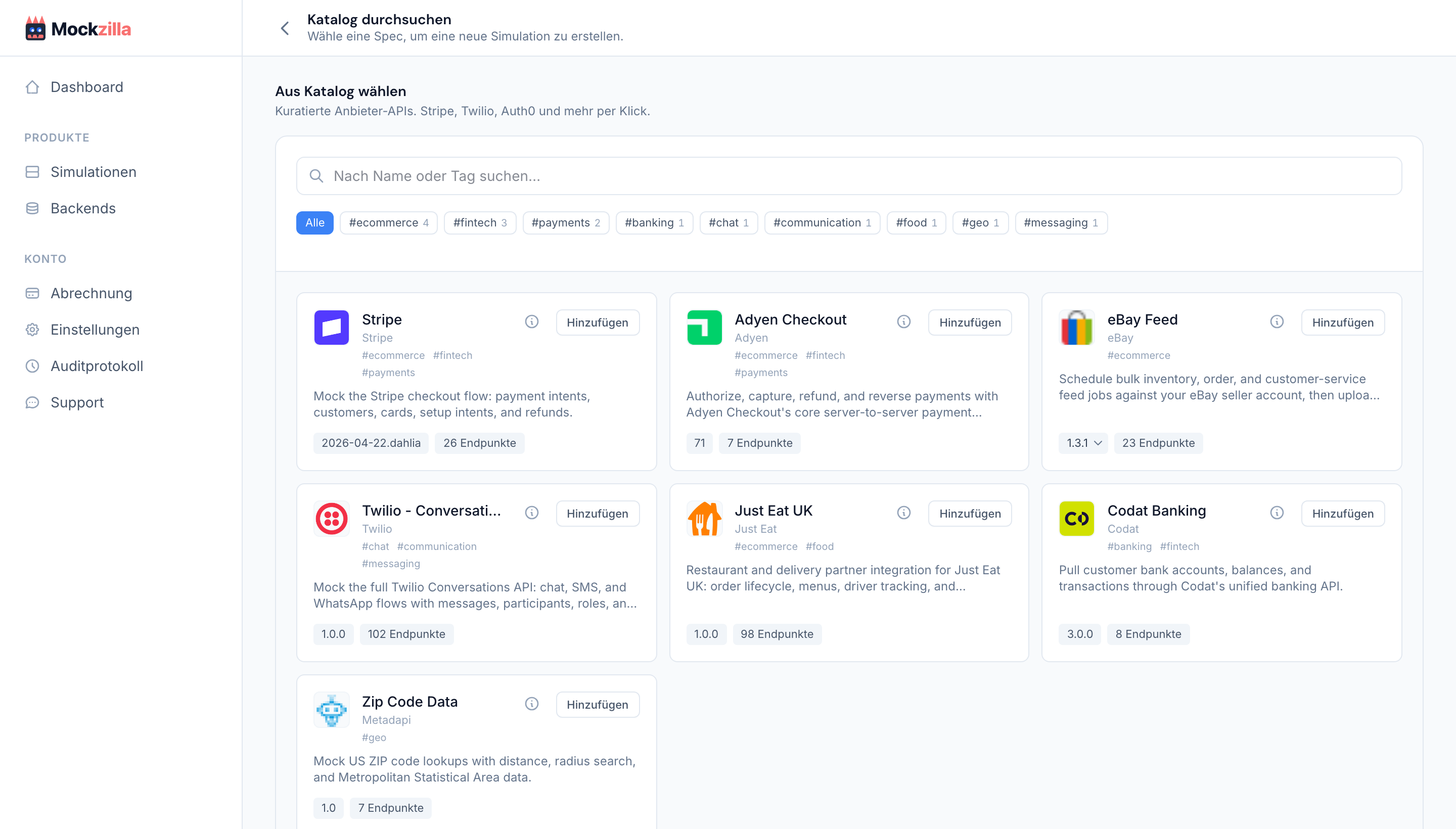This screenshot has width=1456, height=829.
Task: Click the Dashboard home icon
Action: click(32, 87)
